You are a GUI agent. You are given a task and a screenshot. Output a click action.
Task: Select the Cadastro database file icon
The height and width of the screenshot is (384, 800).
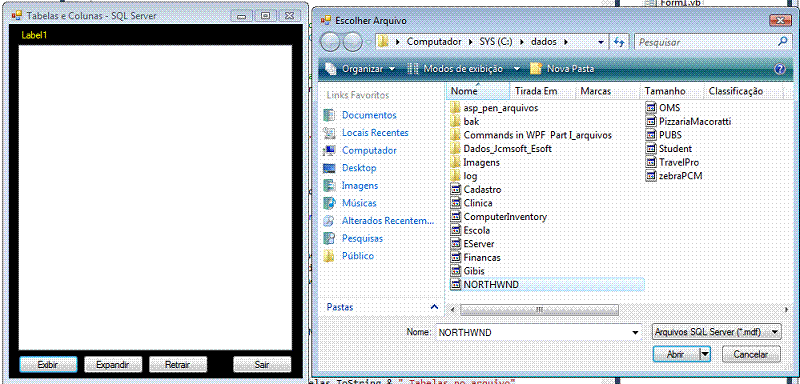point(456,190)
